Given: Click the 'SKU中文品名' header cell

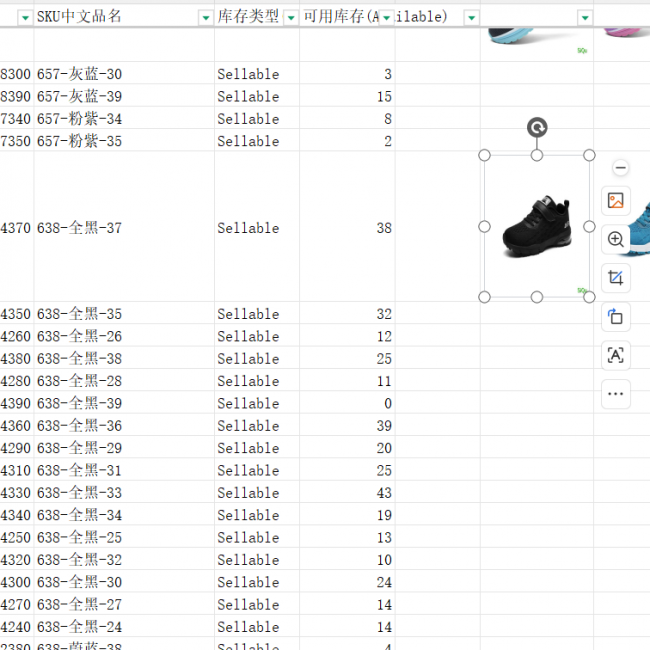Looking at the screenshot, I should click(x=124, y=17).
